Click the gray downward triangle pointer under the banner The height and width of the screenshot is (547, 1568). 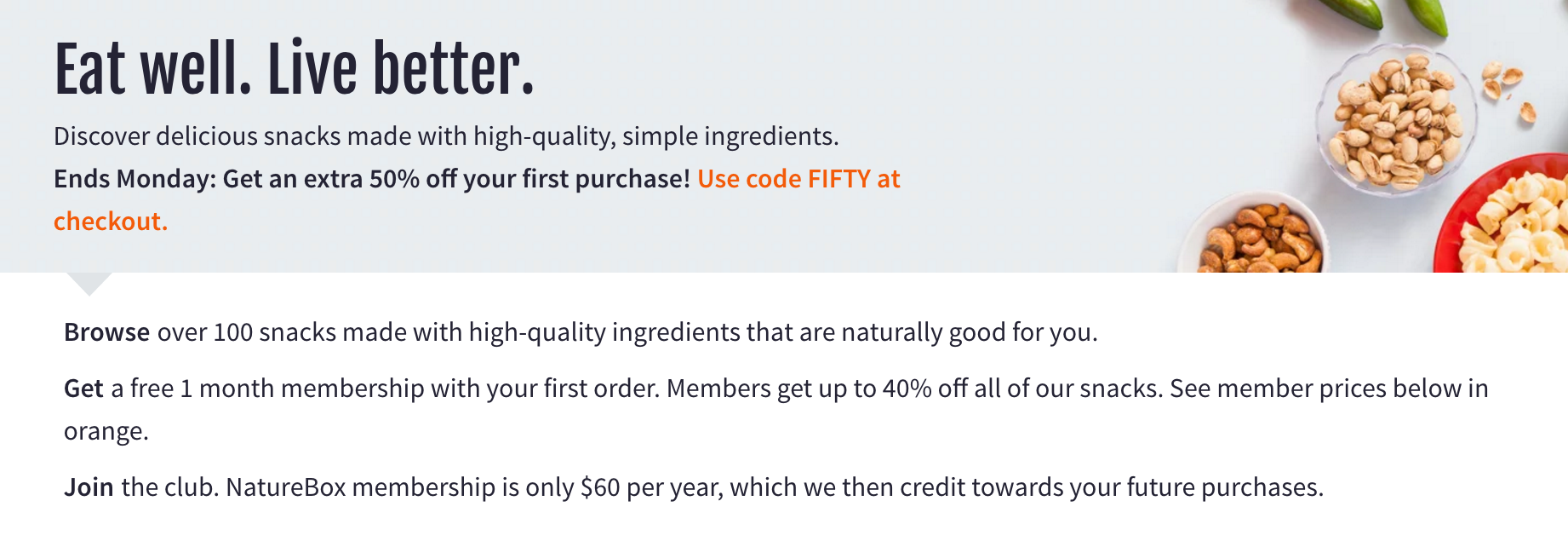pos(89,283)
